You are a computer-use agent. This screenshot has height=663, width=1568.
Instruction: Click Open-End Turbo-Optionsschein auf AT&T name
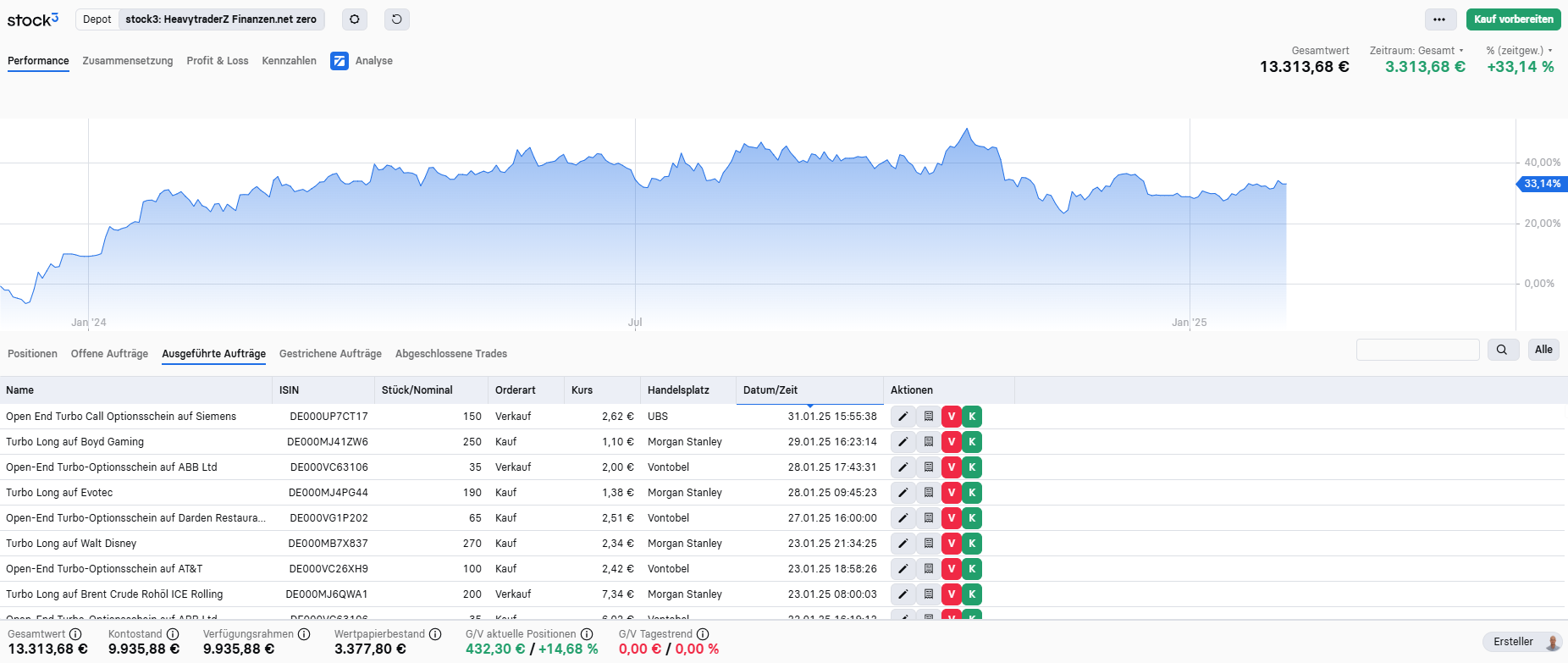click(104, 569)
